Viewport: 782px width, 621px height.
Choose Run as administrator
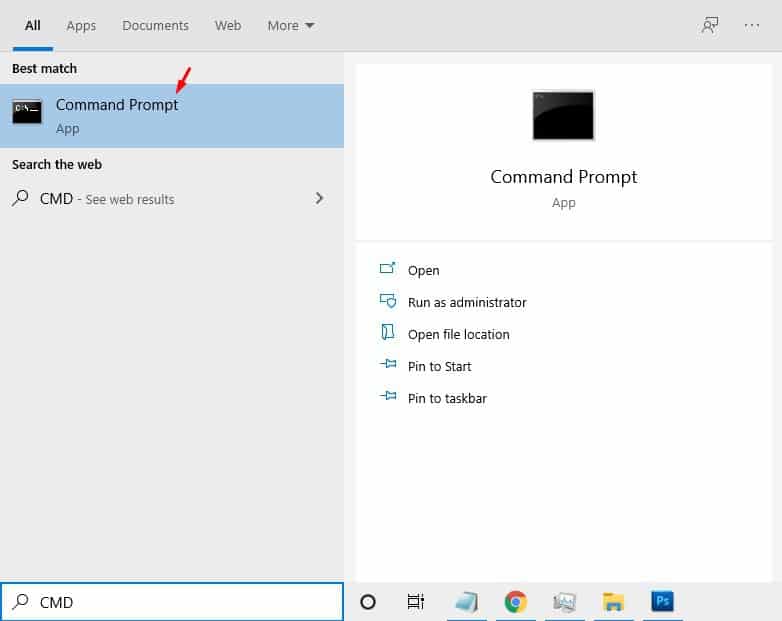click(467, 302)
